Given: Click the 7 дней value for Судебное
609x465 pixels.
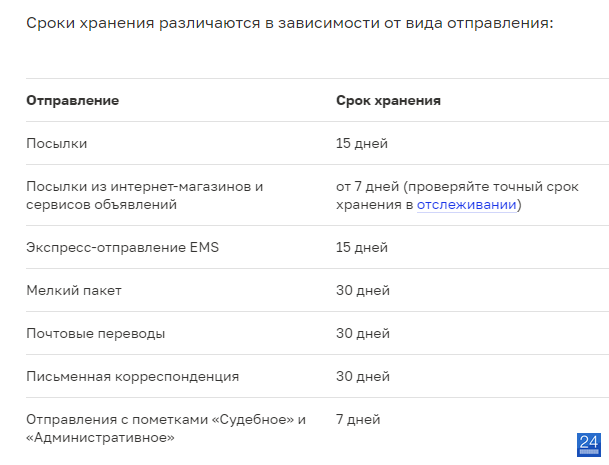Looking at the screenshot, I should click(x=358, y=420).
